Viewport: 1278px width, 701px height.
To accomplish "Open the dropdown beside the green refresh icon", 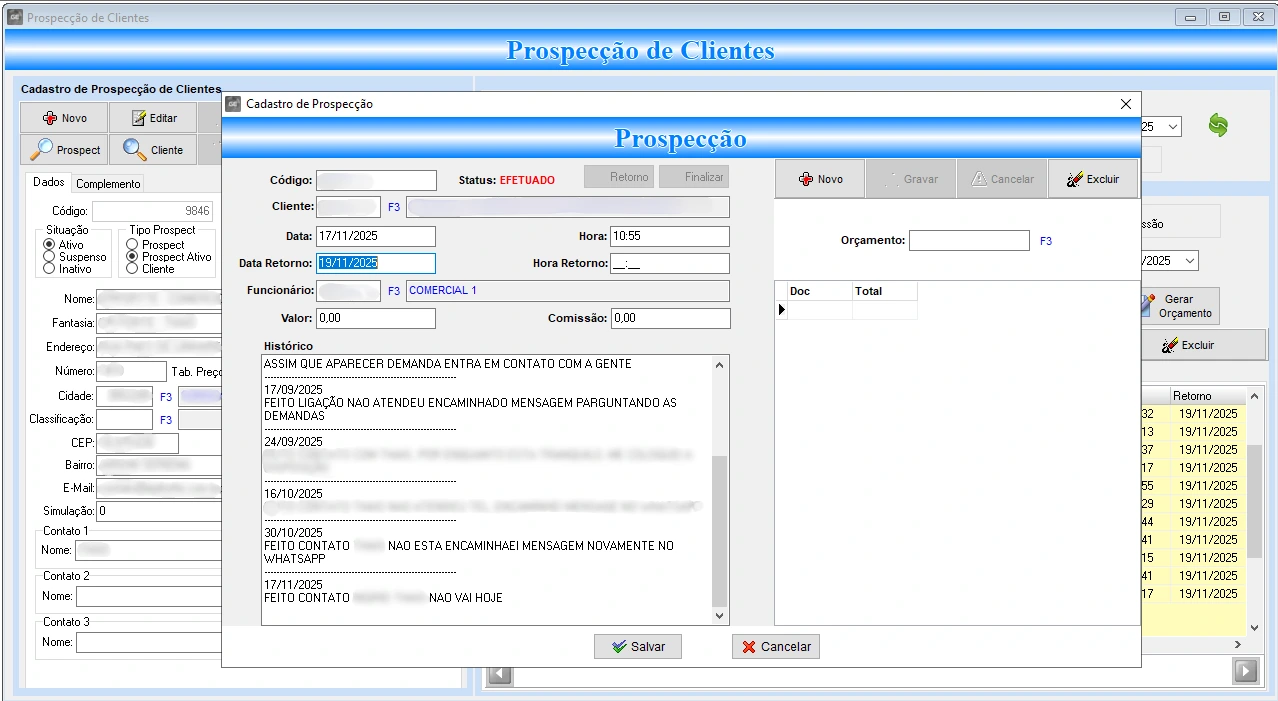I will (1172, 127).
